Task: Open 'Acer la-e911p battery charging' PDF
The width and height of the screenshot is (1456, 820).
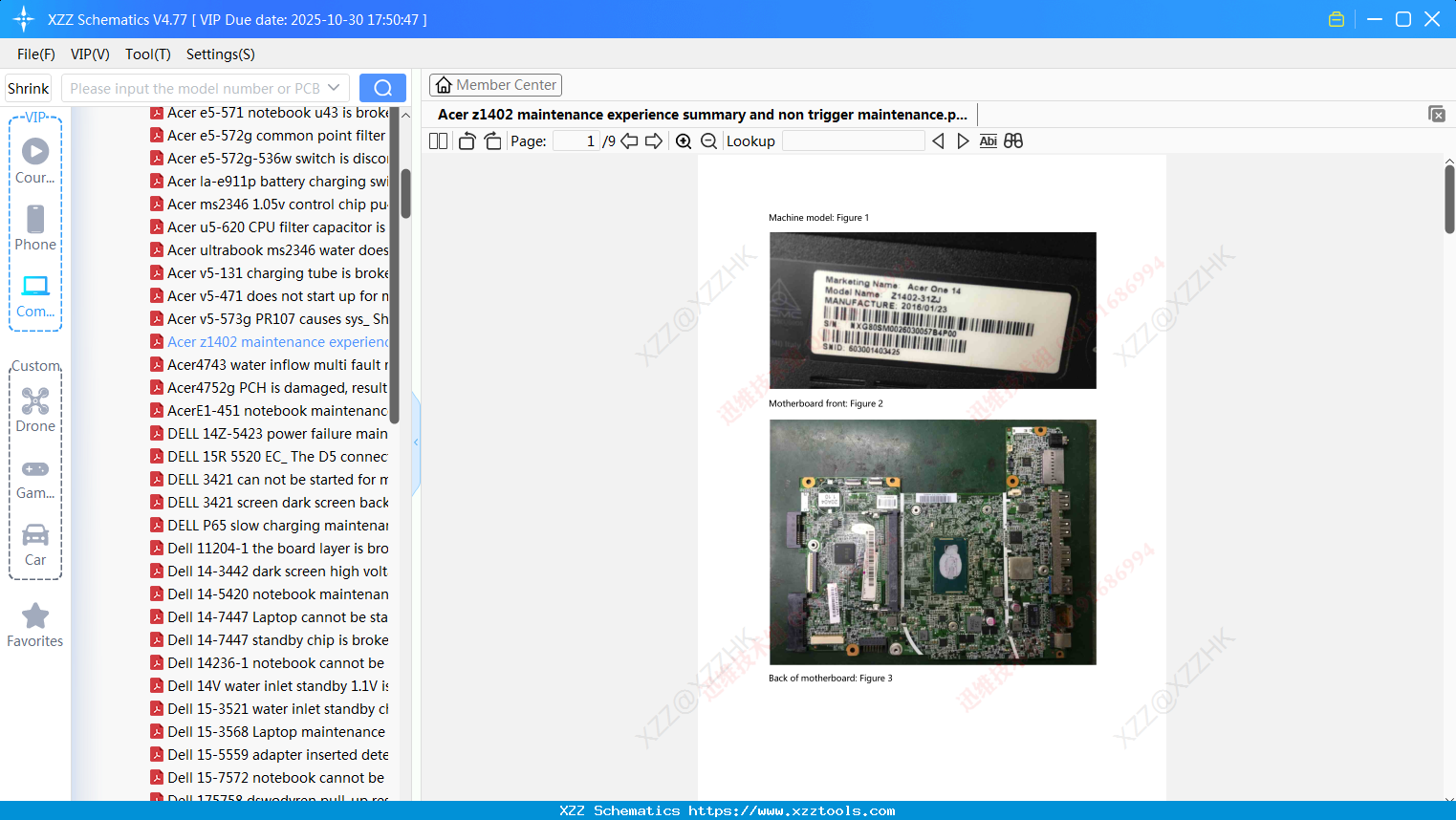Action: pyautogui.click(x=270, y=182)
